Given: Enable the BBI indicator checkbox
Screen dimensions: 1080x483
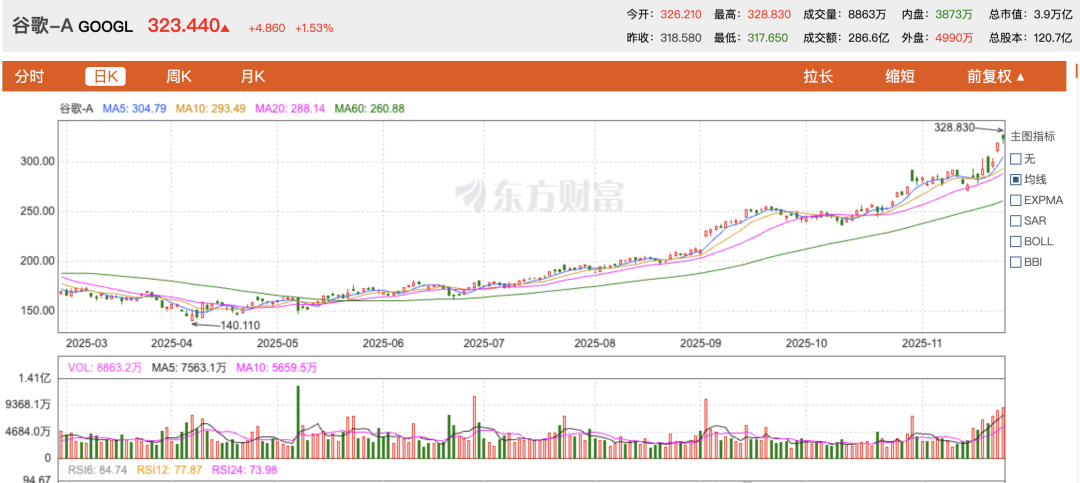Looking at the screenshot, I should [1015, 262].
